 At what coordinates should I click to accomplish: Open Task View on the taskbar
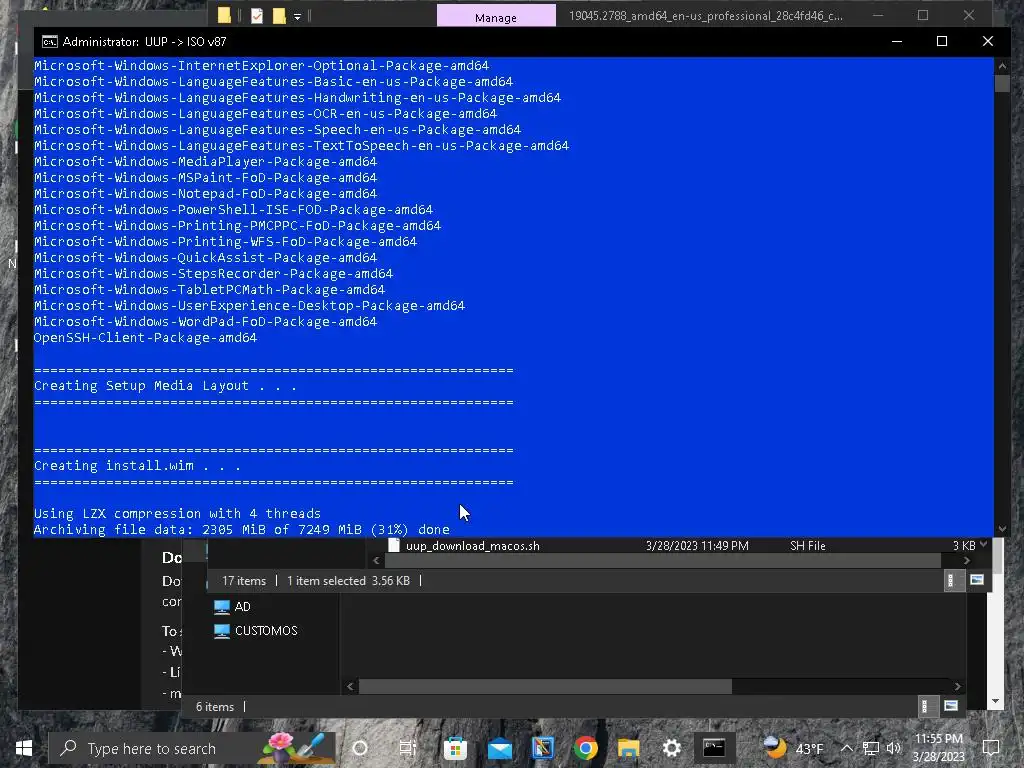click(408, 748)
